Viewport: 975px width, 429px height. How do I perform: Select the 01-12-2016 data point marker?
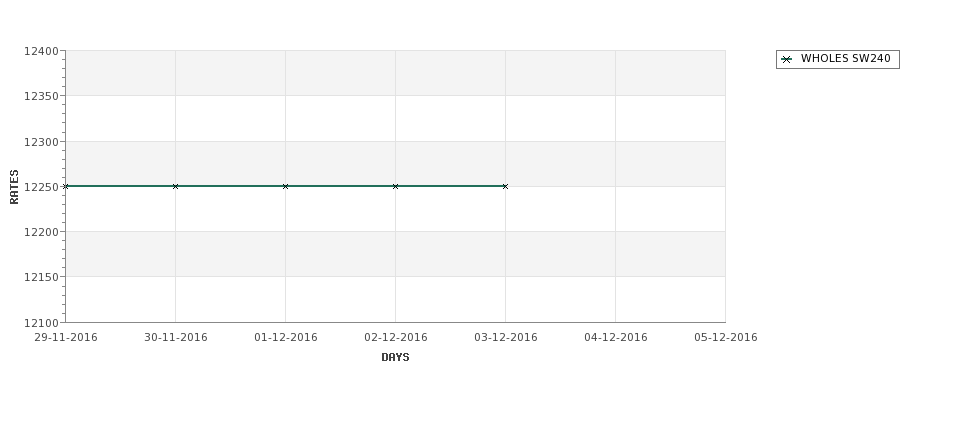(285, 187)
